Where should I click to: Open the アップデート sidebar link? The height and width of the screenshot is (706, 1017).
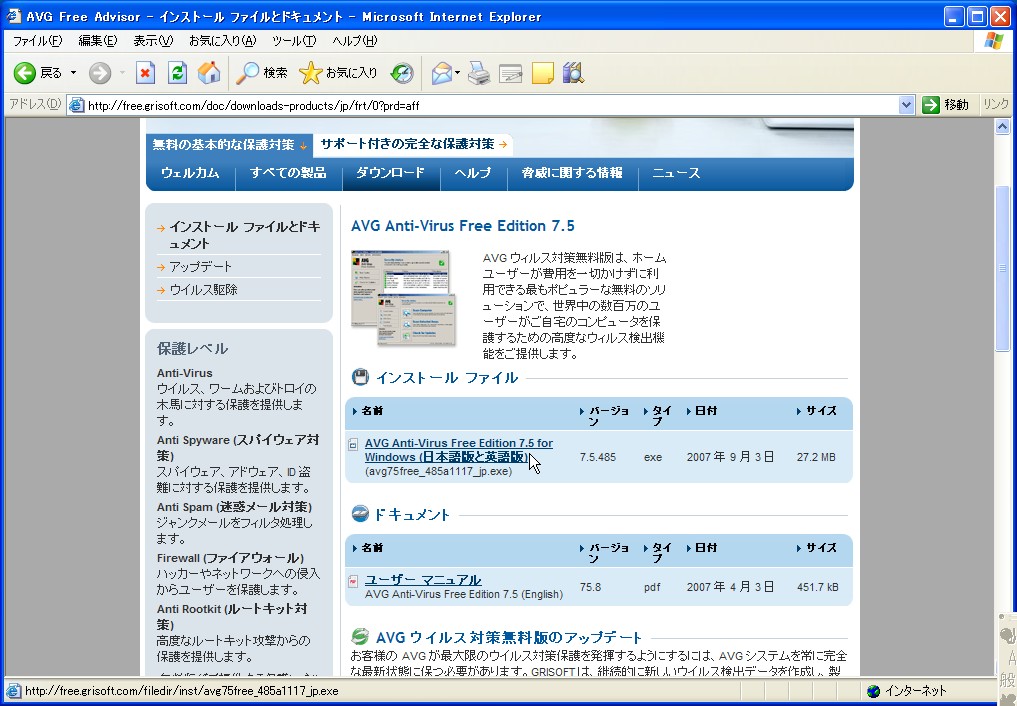coord(200,266)
